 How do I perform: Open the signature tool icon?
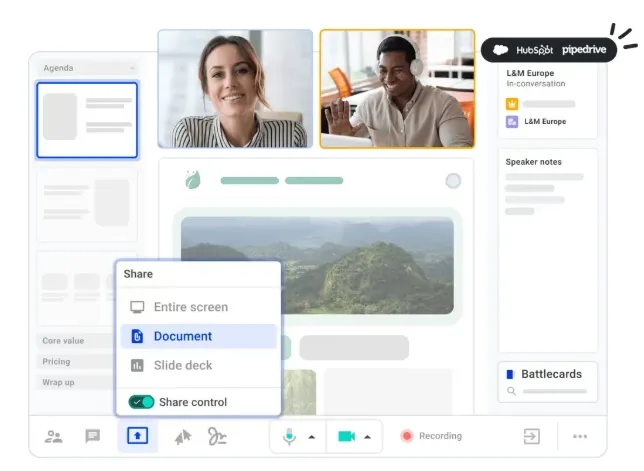click(217, 437)
